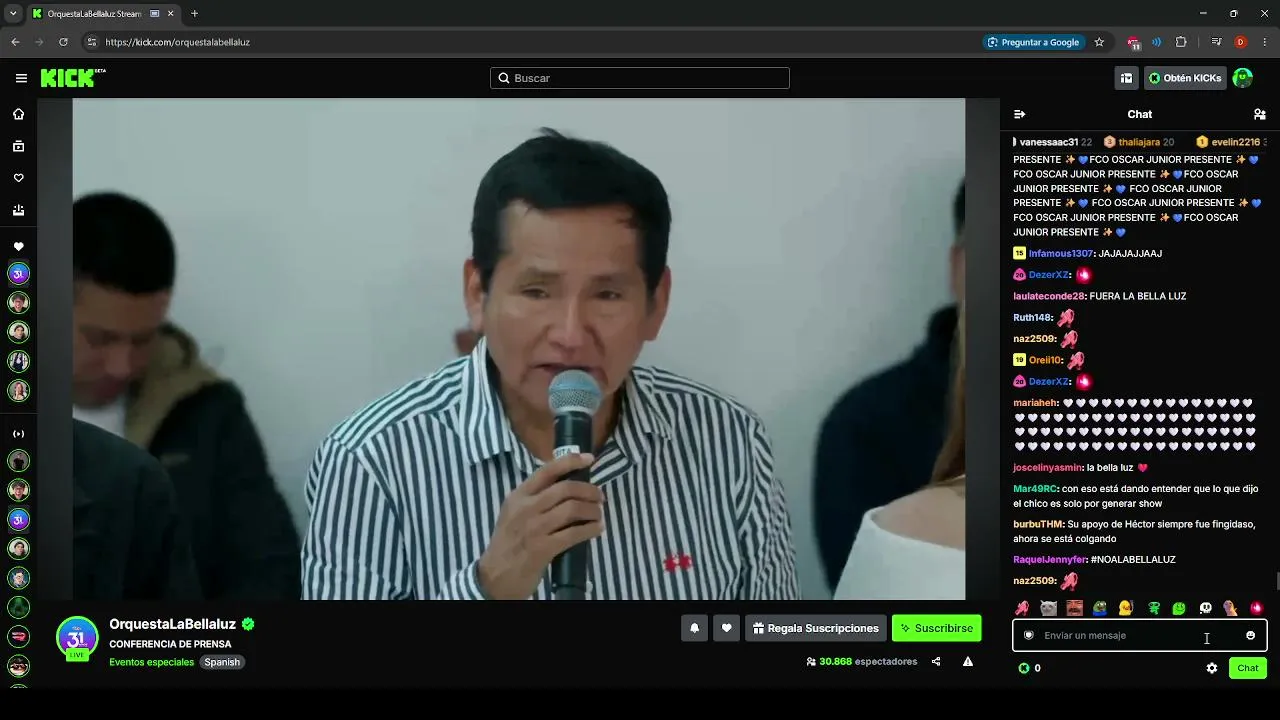1280x720 pixels.
Task: Click the address bar URL kick.com/orquestalabellaluz
Action: (178, 42)
